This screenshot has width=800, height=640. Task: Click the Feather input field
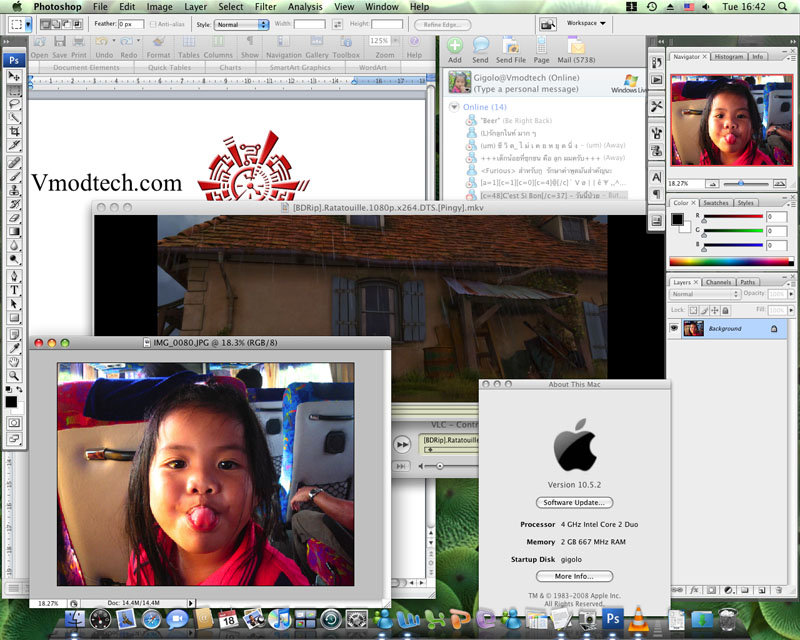[x=131, y=24]
